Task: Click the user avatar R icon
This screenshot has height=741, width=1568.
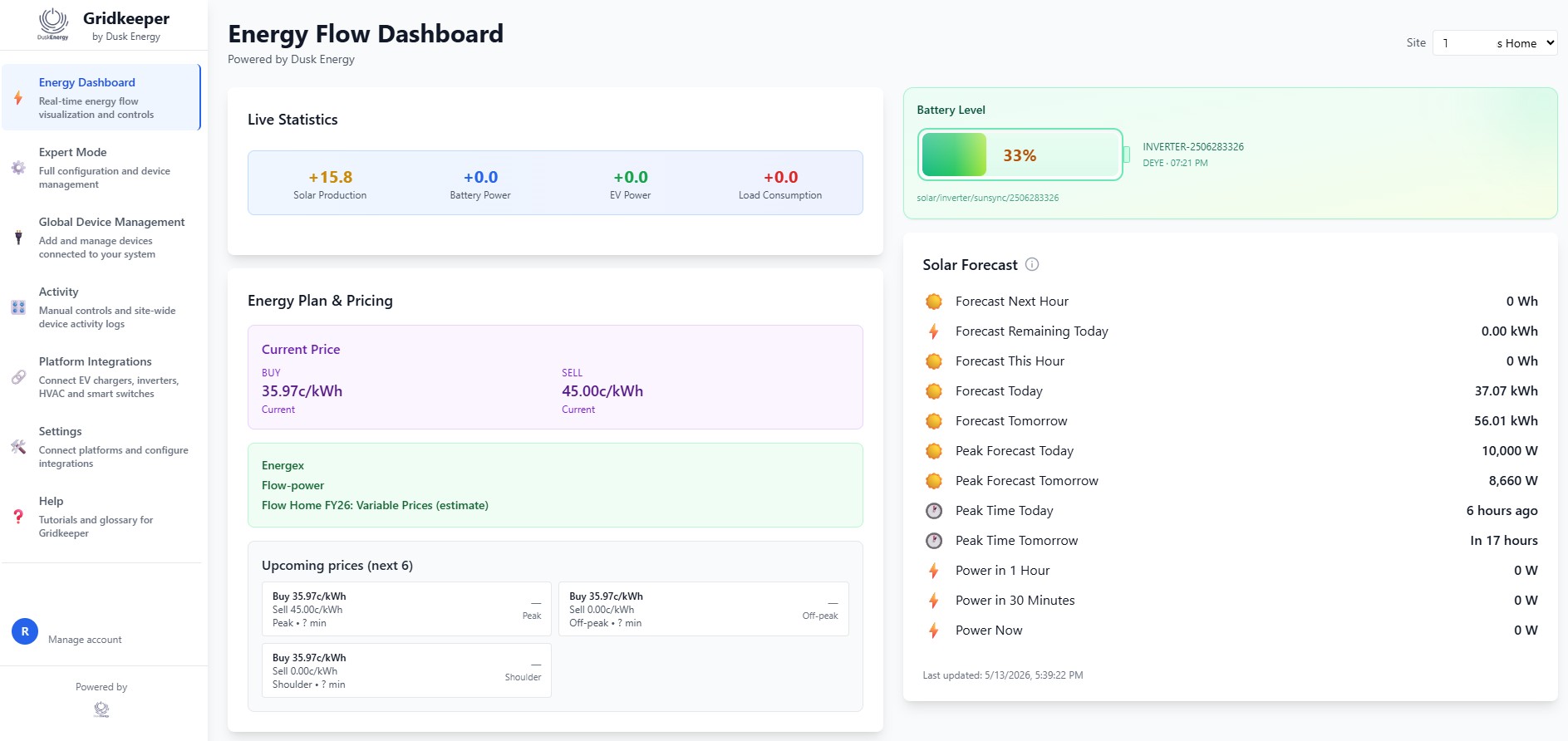Action: 25,631
